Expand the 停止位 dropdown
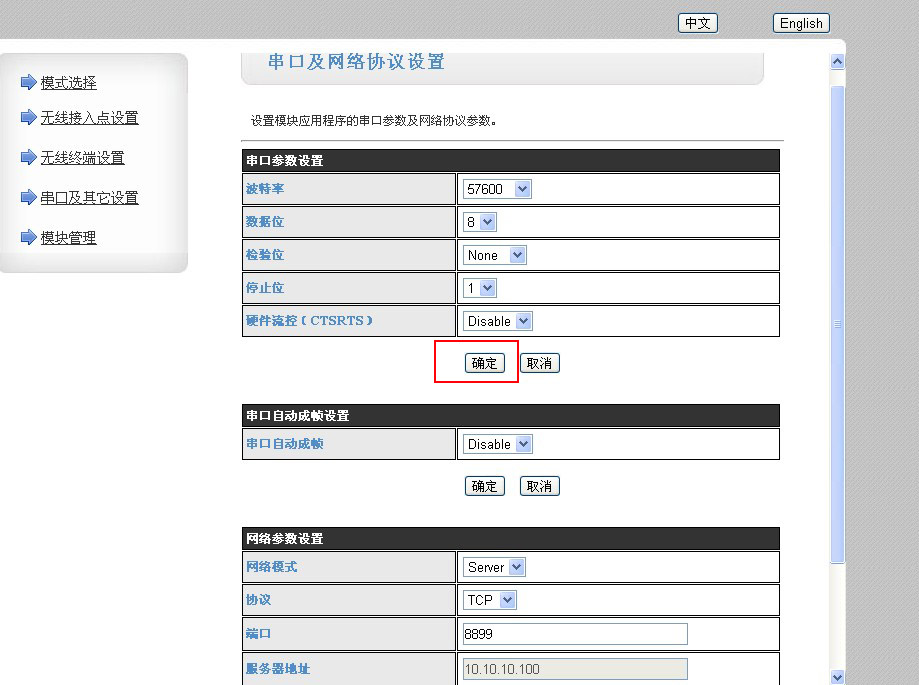Image resolution: width=919 pixels, height=685 pixels. click(x=480, y=288)
